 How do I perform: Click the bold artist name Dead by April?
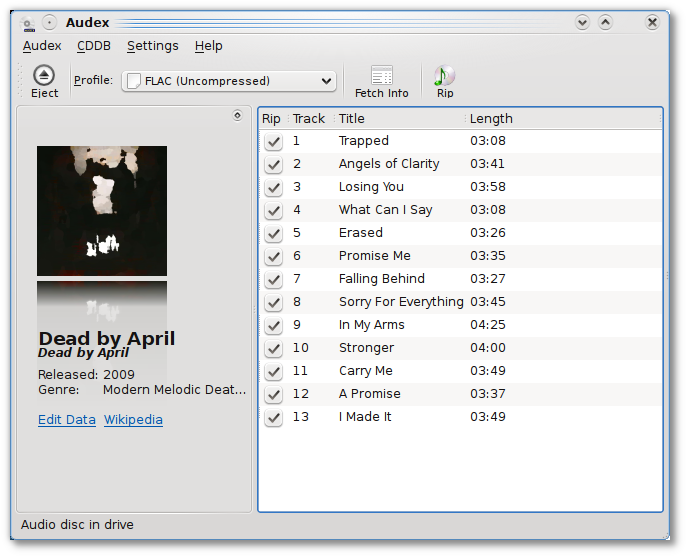click(106, 338)
